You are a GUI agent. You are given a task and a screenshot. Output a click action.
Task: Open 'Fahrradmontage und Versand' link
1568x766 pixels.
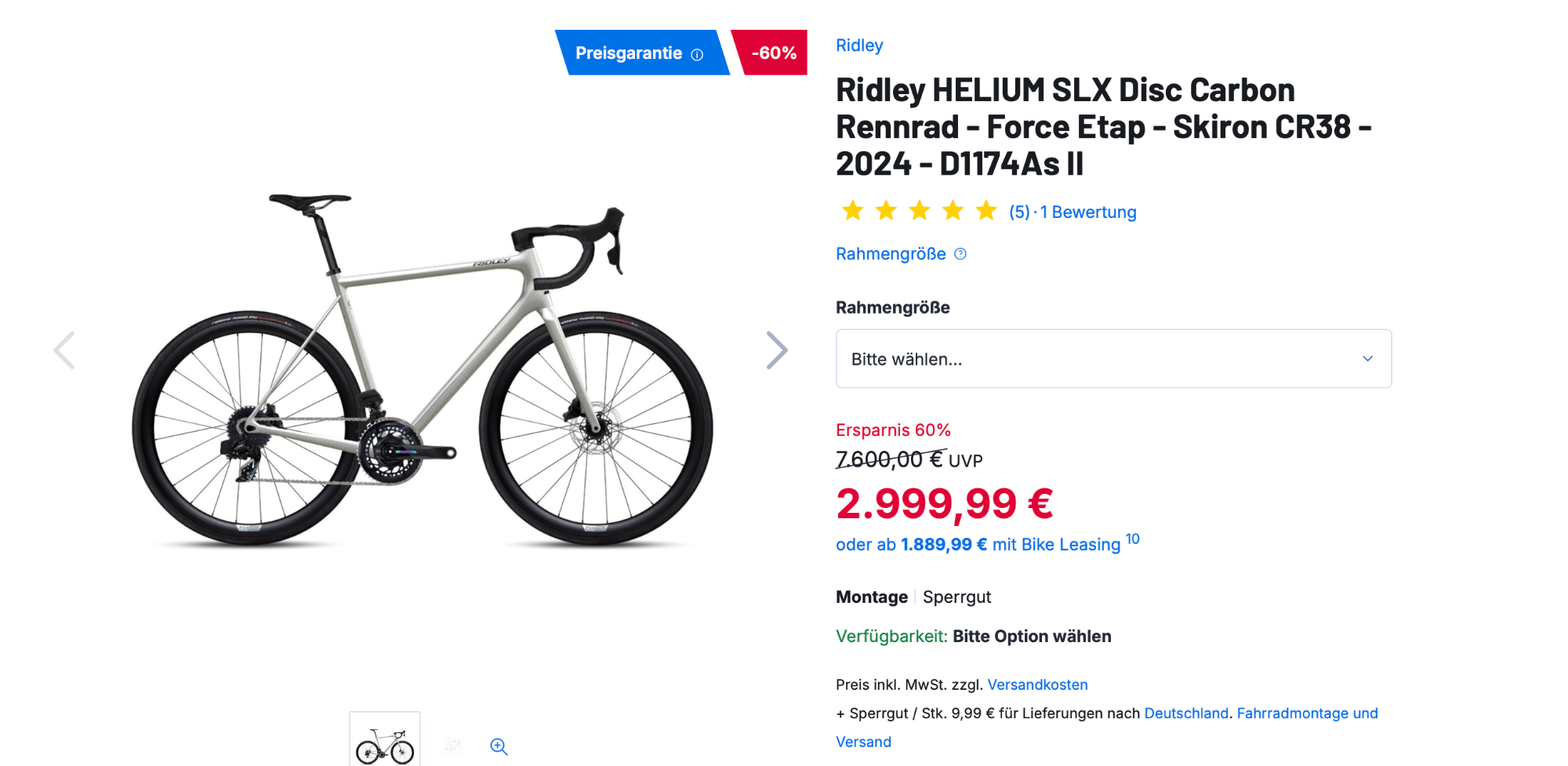[x=1306, y=713]
